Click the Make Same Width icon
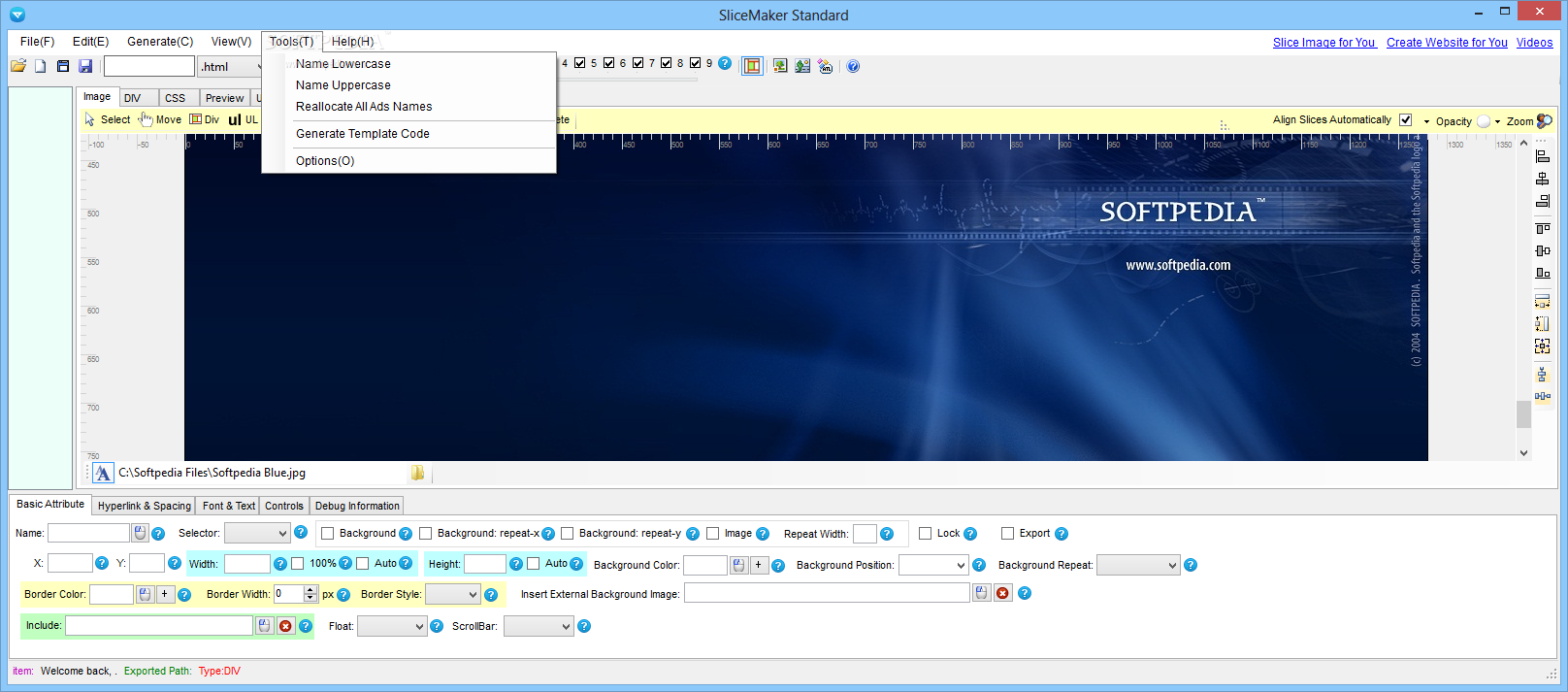The image size is (1568, 692). 1543,301
